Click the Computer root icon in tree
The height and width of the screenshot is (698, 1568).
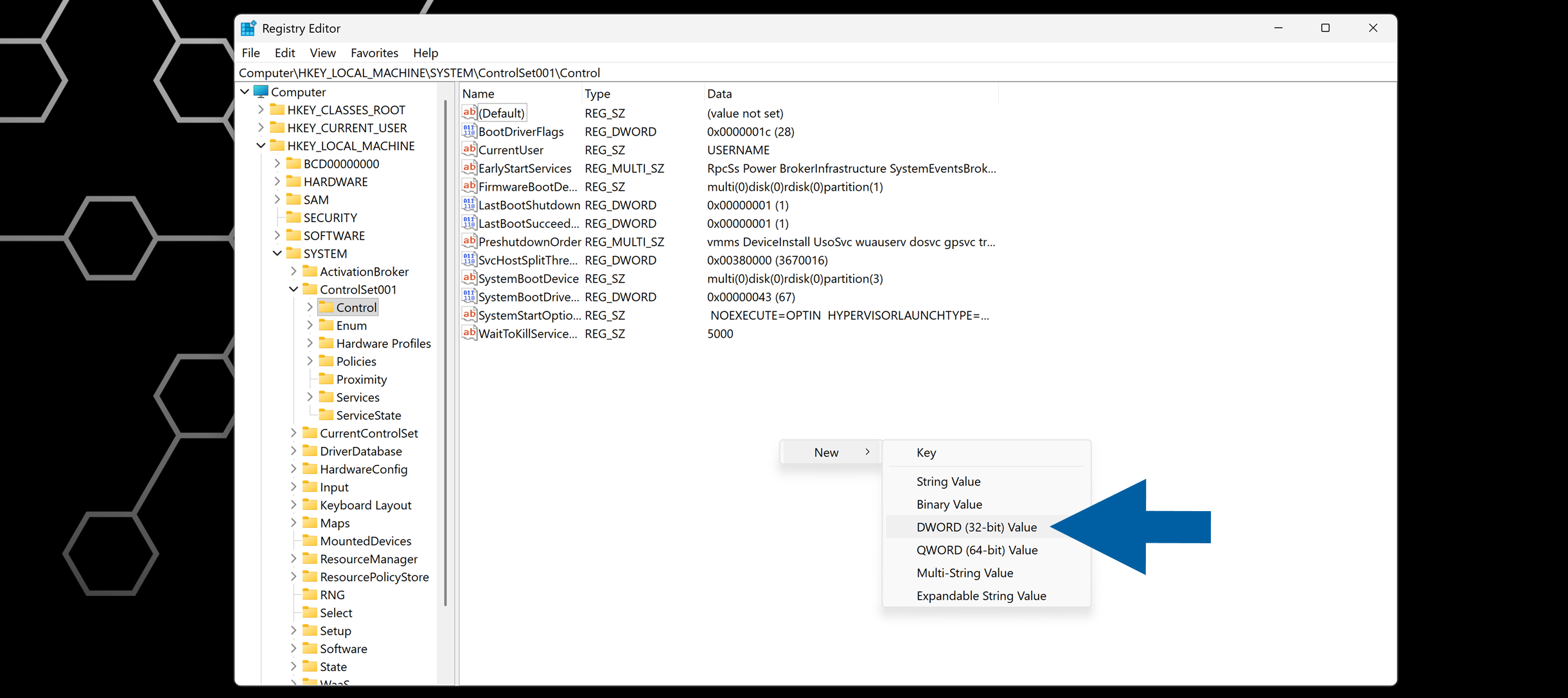(261, 92)
